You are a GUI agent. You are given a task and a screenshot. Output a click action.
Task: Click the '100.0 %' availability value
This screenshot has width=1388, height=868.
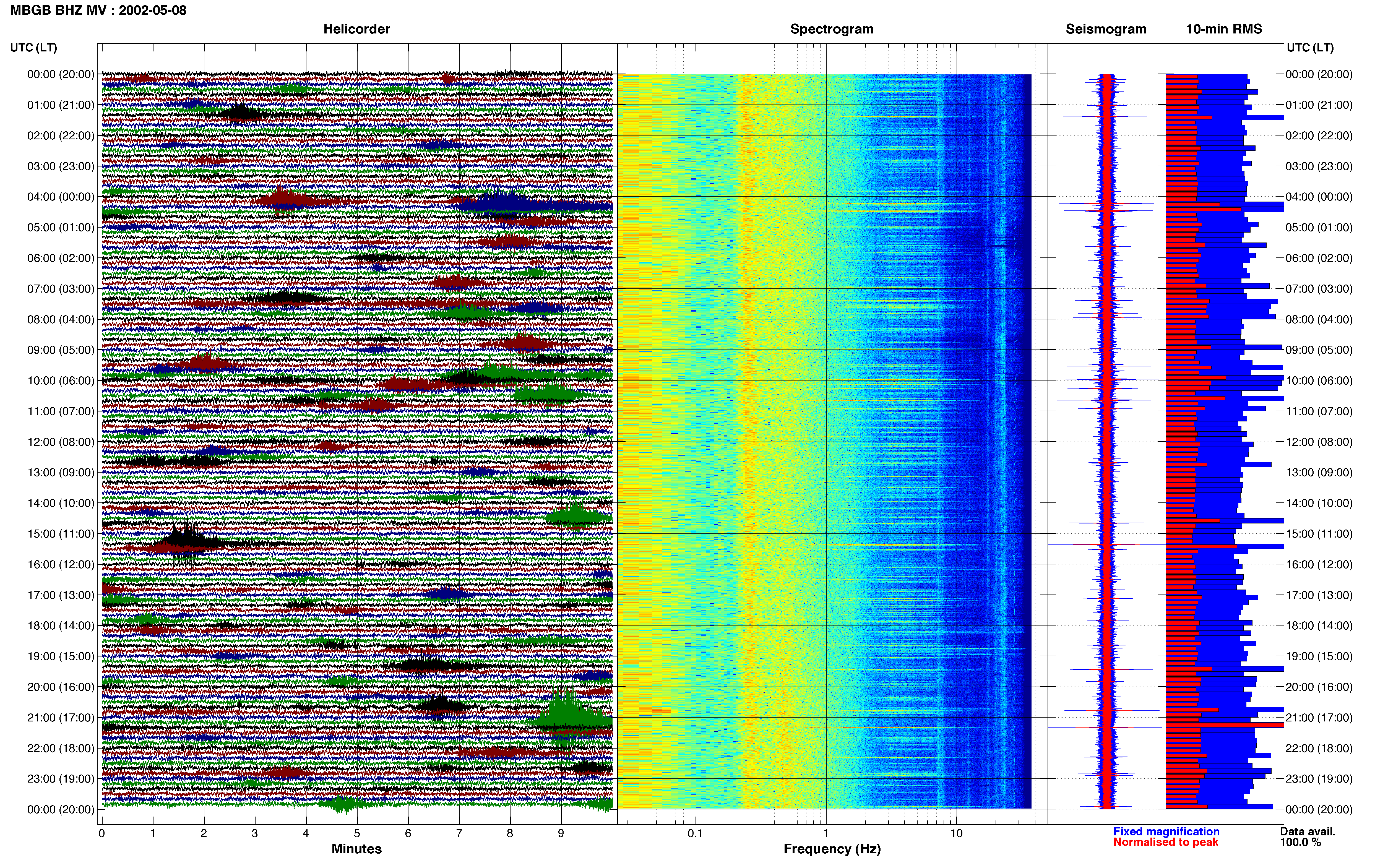click(x=1300, y=843)
